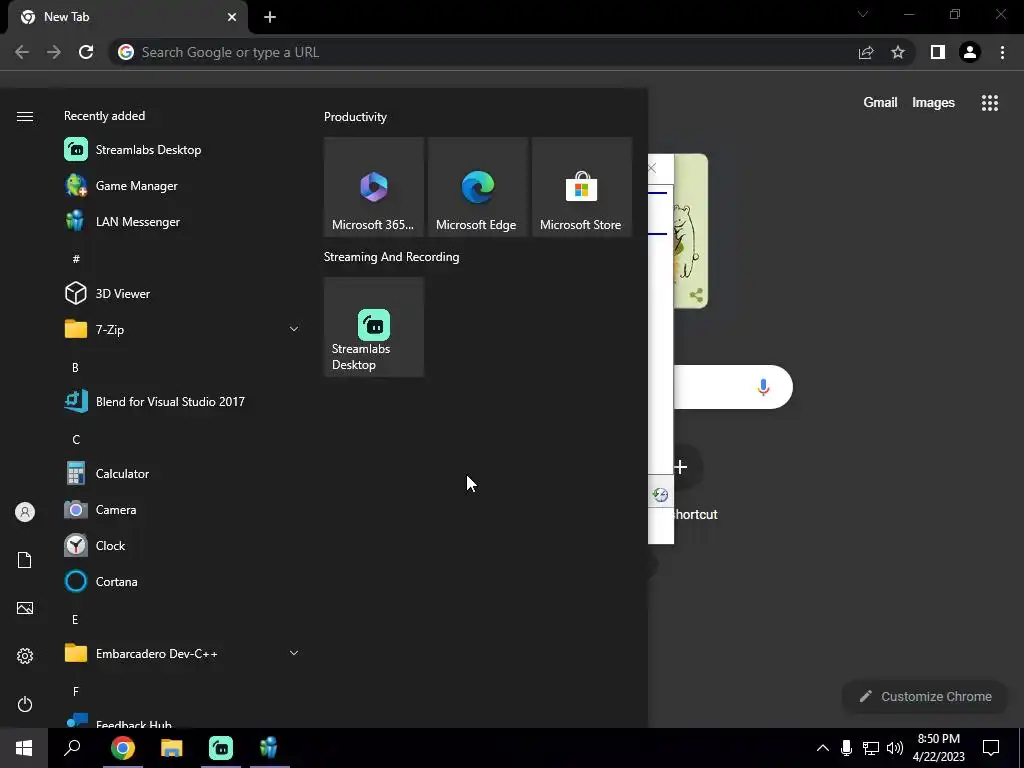Image resolution: width=1024 pixels, height=768 pixels.
Task: Open volume control in system tray
Action: [895, 748]
